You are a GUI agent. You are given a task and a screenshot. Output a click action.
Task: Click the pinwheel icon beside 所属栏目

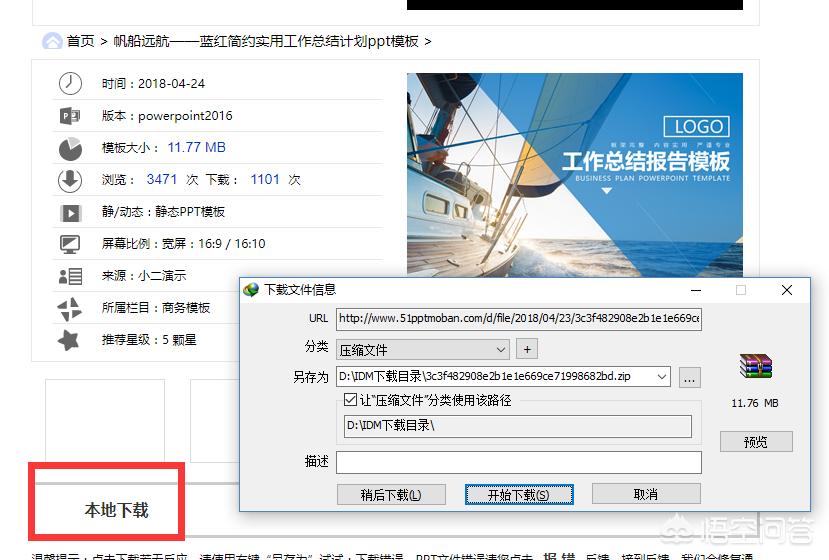click(x=70, y=309)
